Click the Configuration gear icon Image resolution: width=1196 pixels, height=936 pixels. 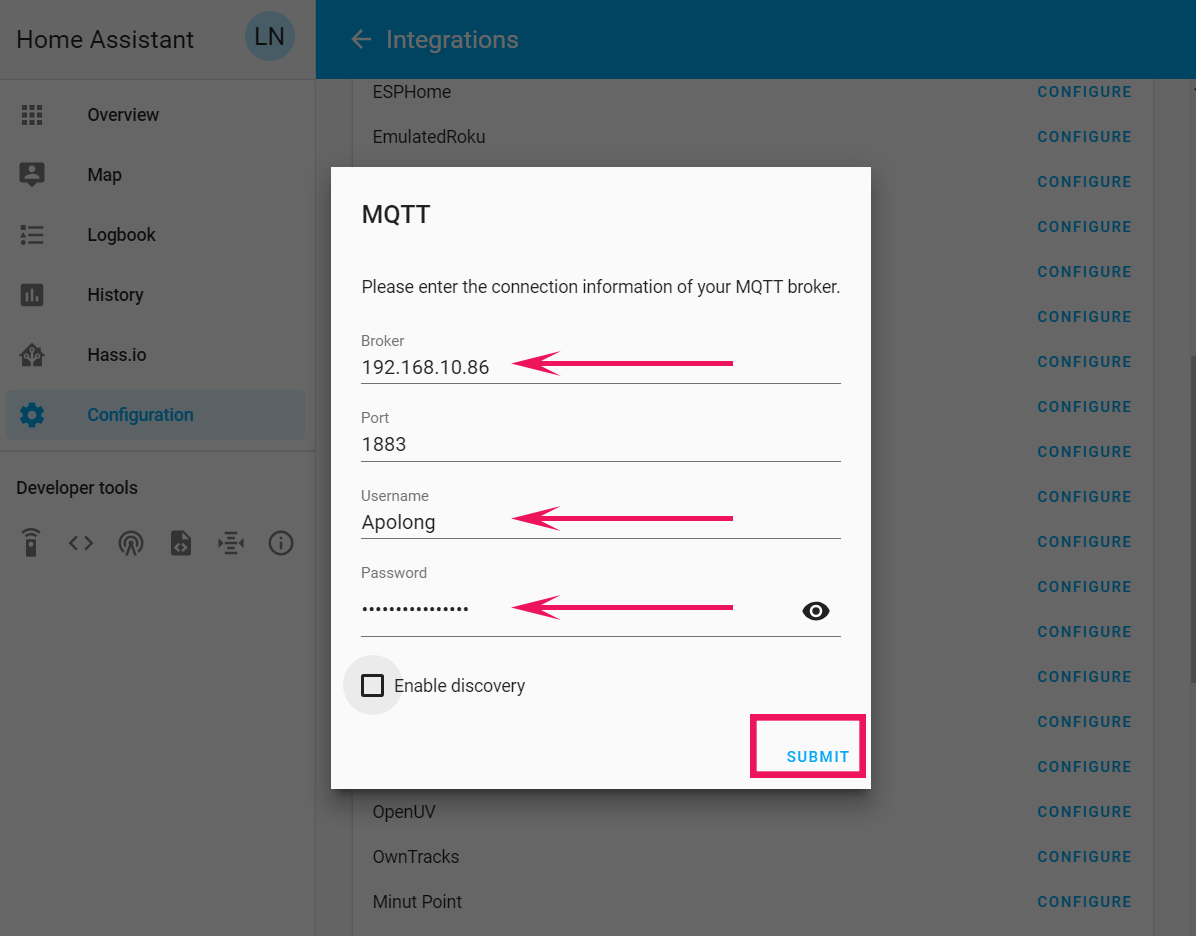[32, 415]
